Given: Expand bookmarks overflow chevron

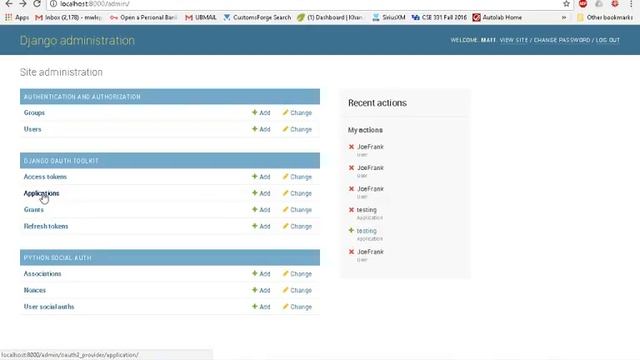Looking at the screenshot, I should pos(564,18).
